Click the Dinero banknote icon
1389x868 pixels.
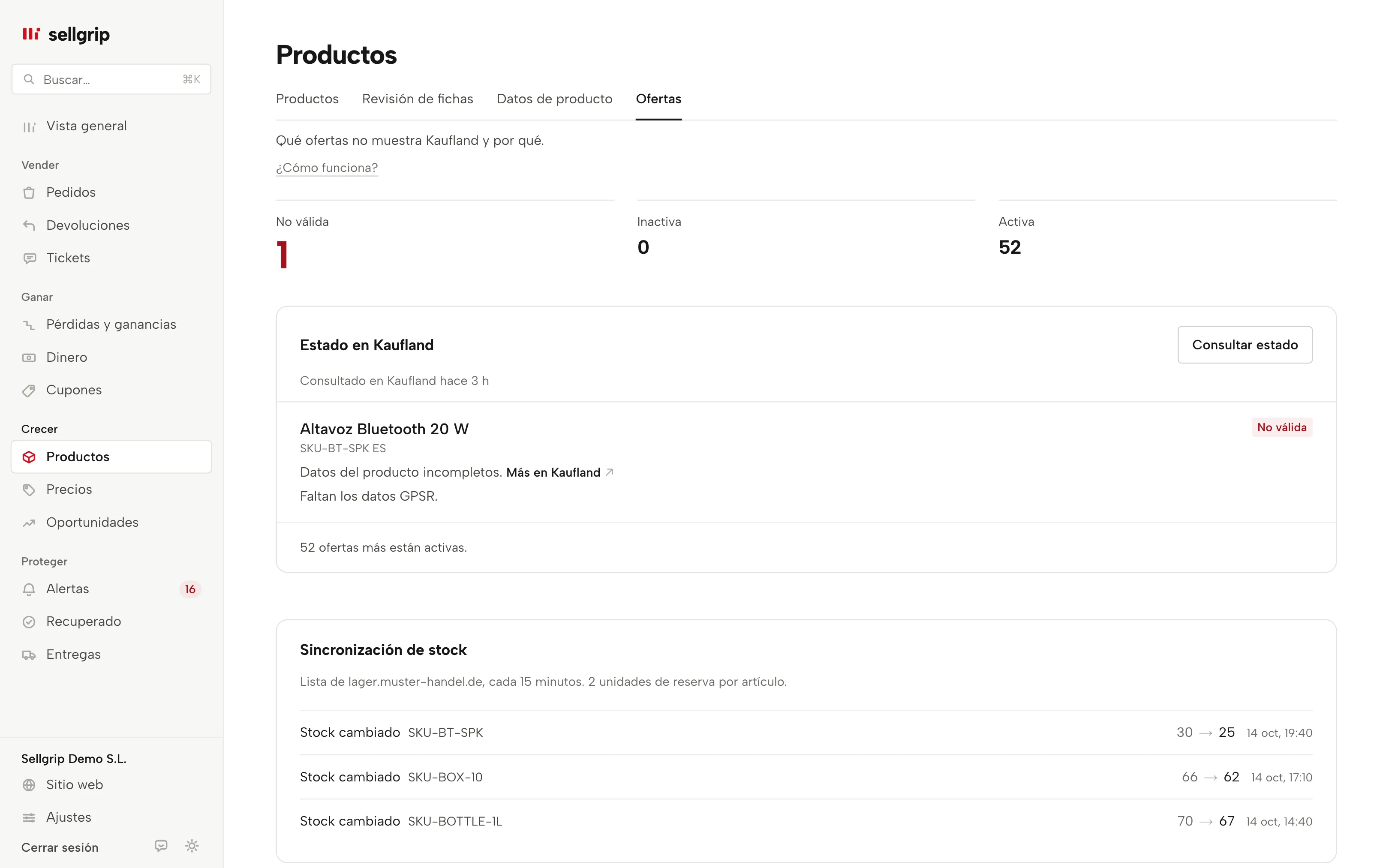(x=29, y=357)
